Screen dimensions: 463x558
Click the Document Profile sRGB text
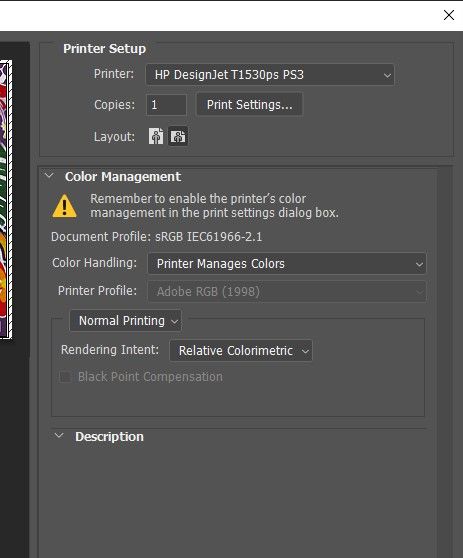coord(157,237)
